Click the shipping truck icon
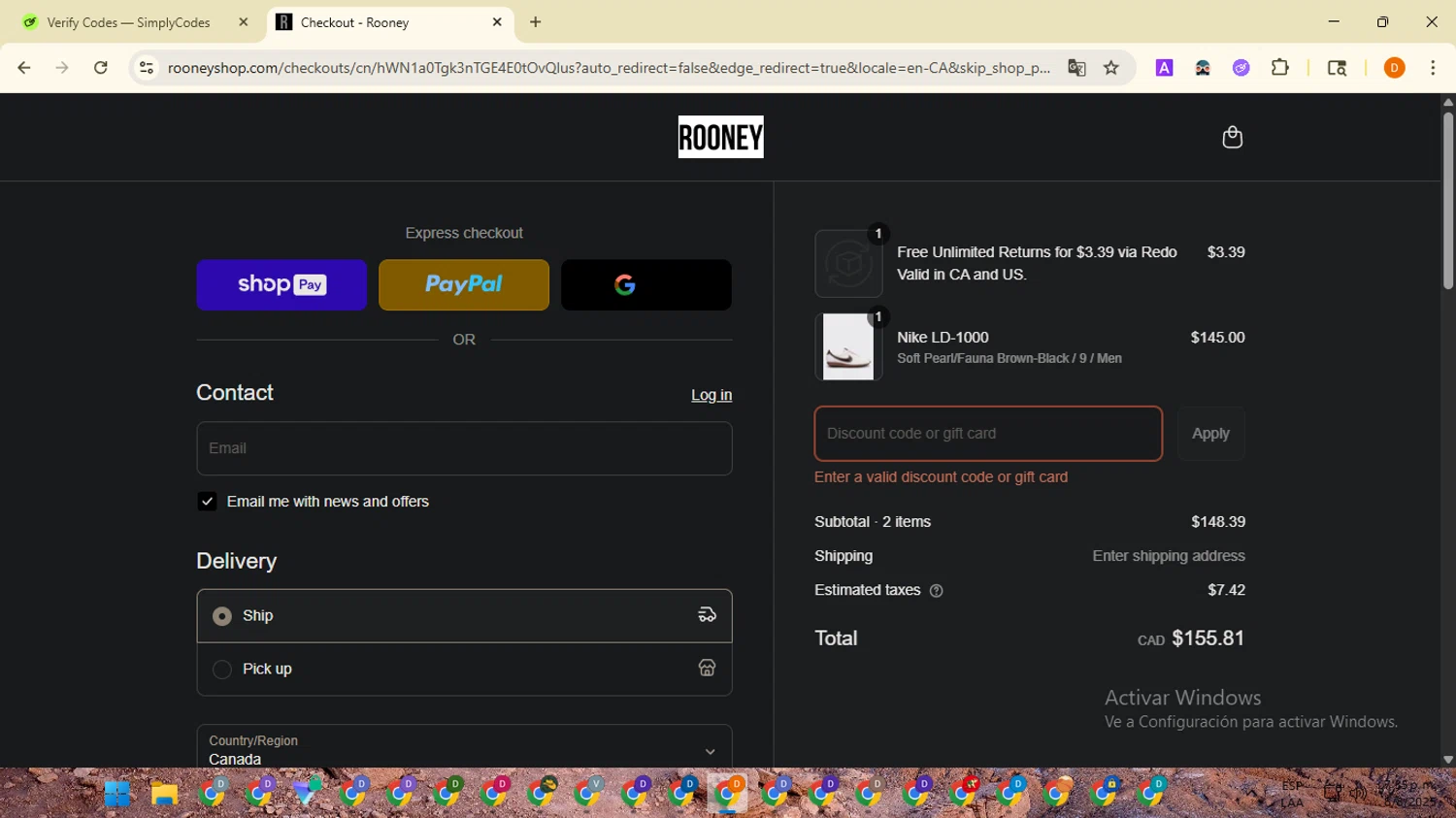This screenshot has height=818, width=1456. click(707, 615)
